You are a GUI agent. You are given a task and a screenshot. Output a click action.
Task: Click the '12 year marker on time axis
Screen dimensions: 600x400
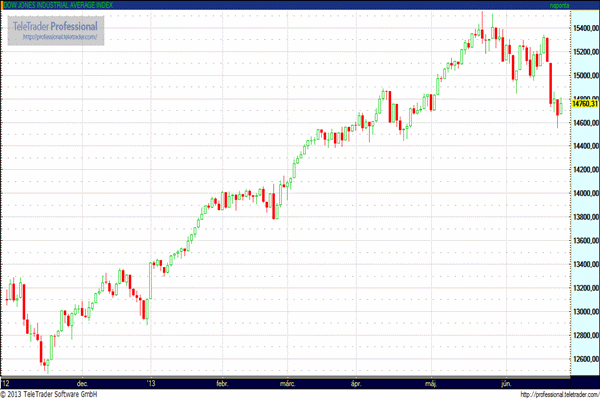click(7, 382)
